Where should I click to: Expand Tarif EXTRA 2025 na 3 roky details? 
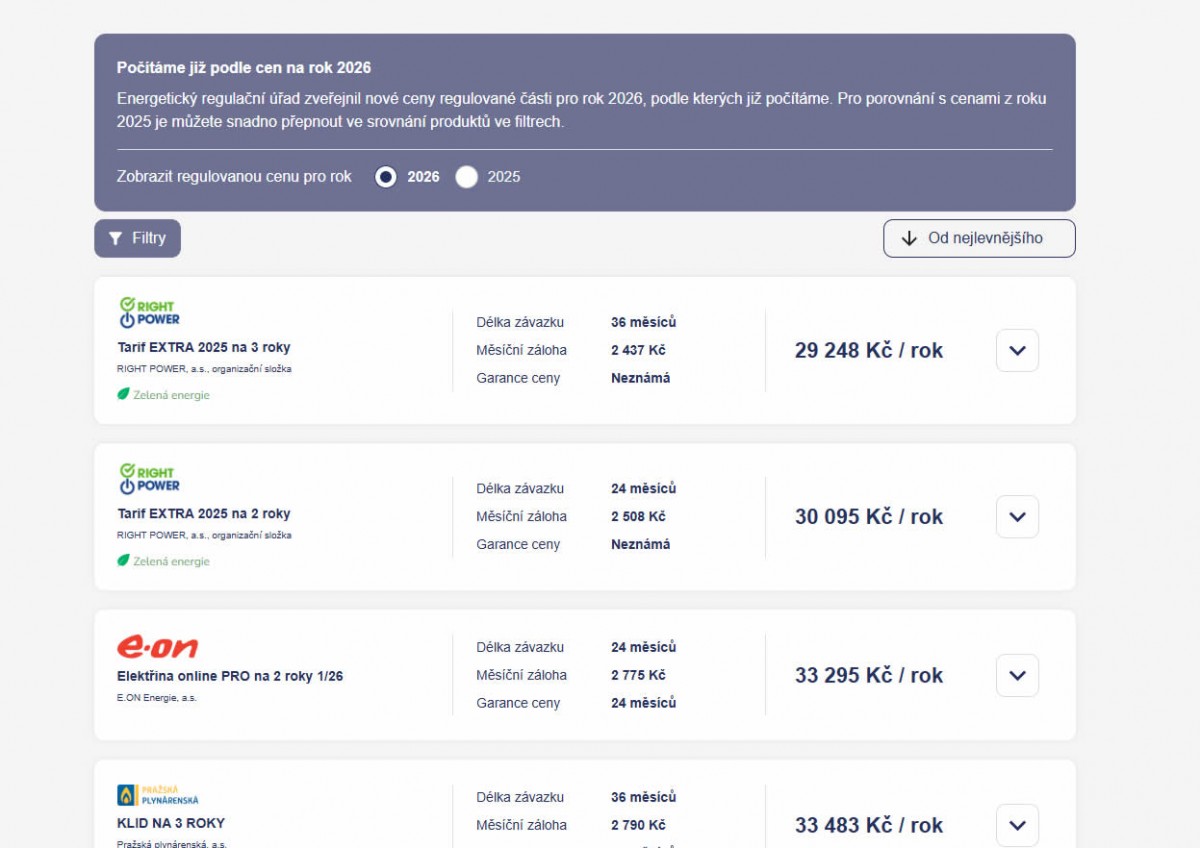point(1017,351)
